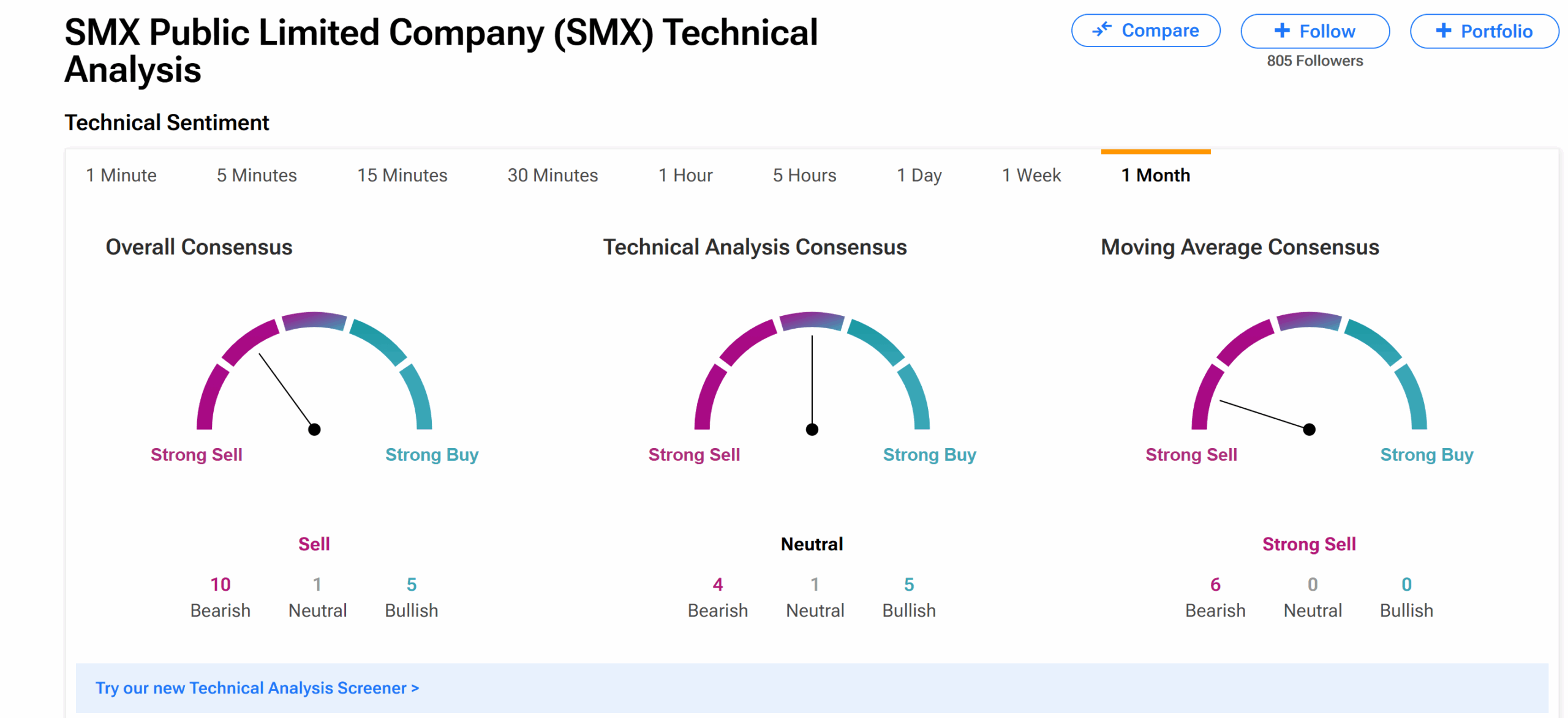The height and width of the screenshot is (718, 1568).
Task: Click the plus icon on Portfolio
Action: point(1443,31)
